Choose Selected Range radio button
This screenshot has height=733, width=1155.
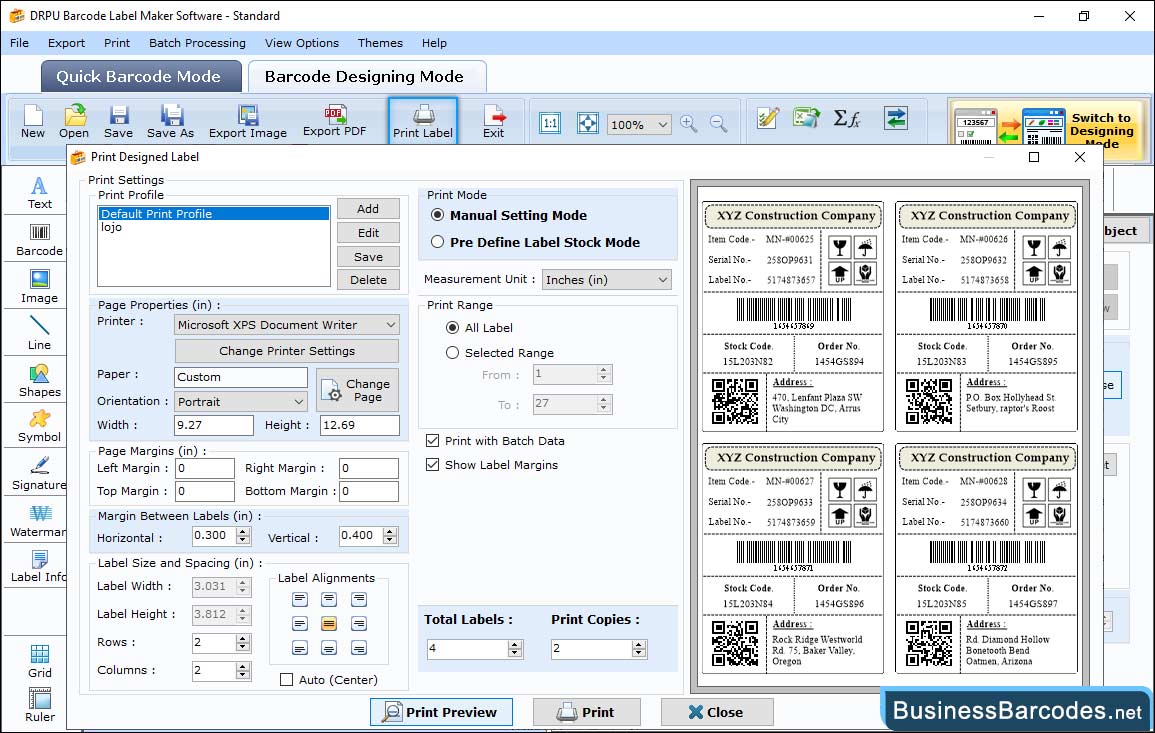click(452, 353)
